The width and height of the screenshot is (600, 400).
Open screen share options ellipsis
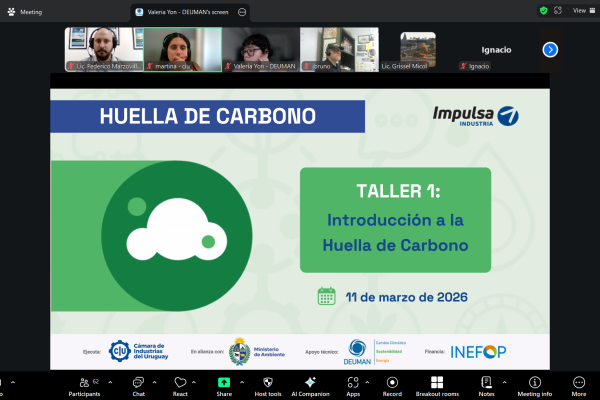point(242,12)
